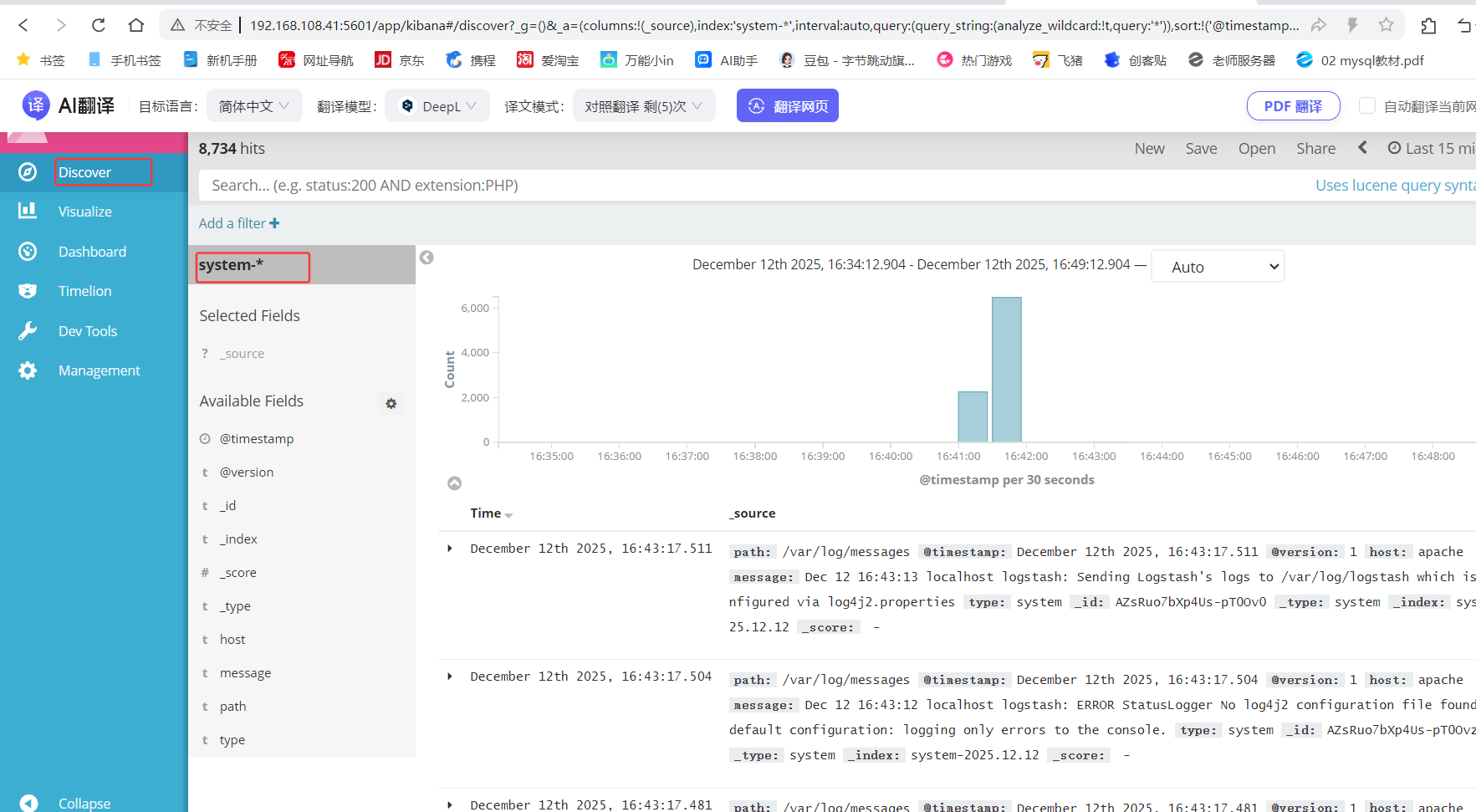Click New in the top menu
This screenshot has width=1476, height=812.
(1149, 148)
